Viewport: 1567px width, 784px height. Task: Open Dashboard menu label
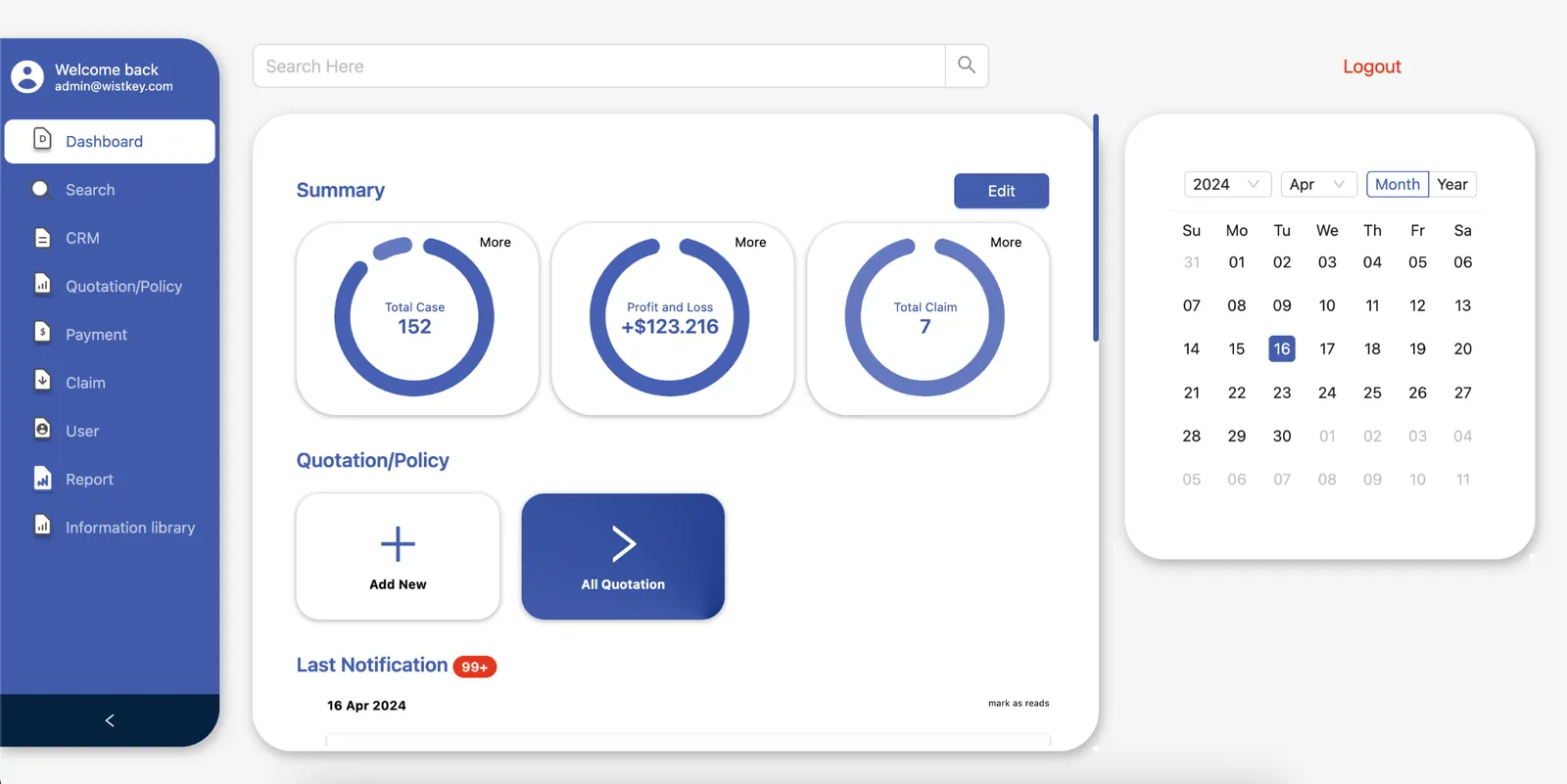coord(104,141)
